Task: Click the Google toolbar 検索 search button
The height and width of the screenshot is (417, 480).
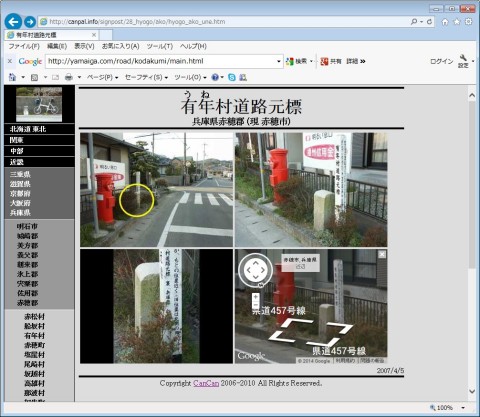Action: (297, 61)
